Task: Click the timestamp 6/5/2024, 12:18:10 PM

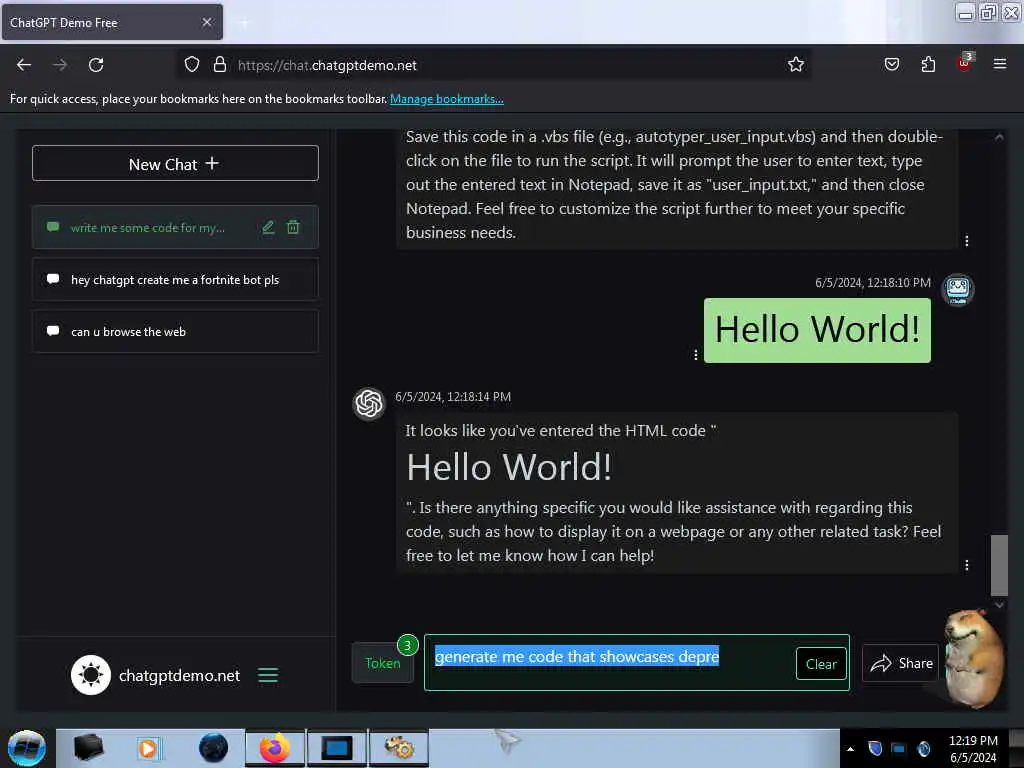Action: pos(872,283)
